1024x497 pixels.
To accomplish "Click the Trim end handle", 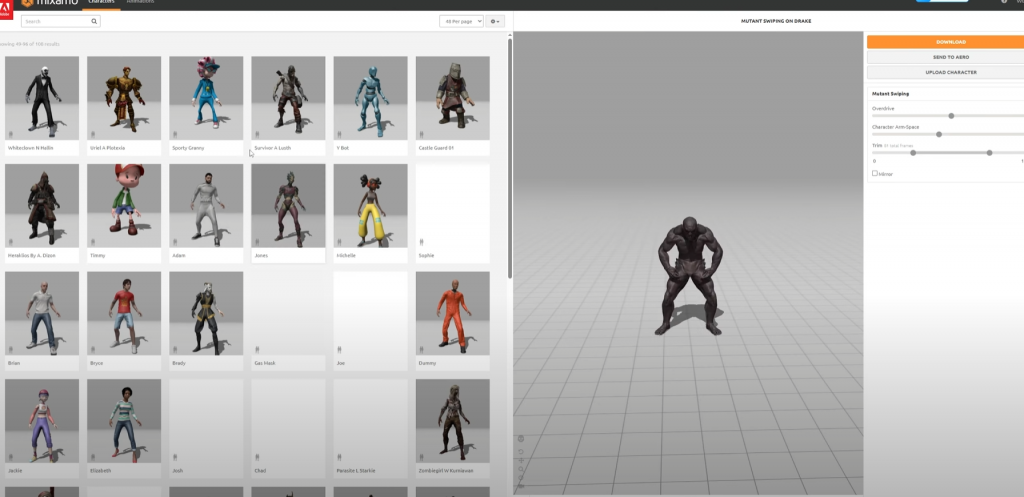I will (x=989, y=153).
